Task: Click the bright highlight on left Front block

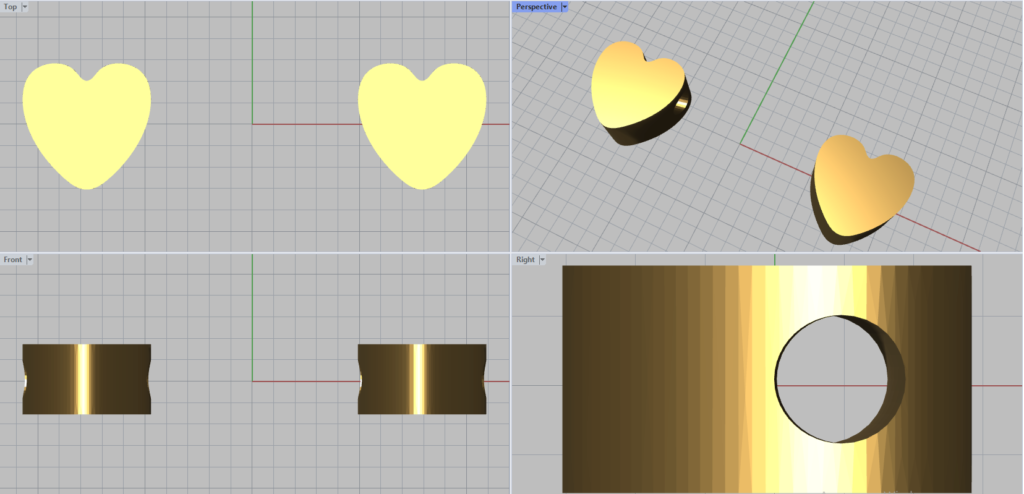Action: (84, 379)
